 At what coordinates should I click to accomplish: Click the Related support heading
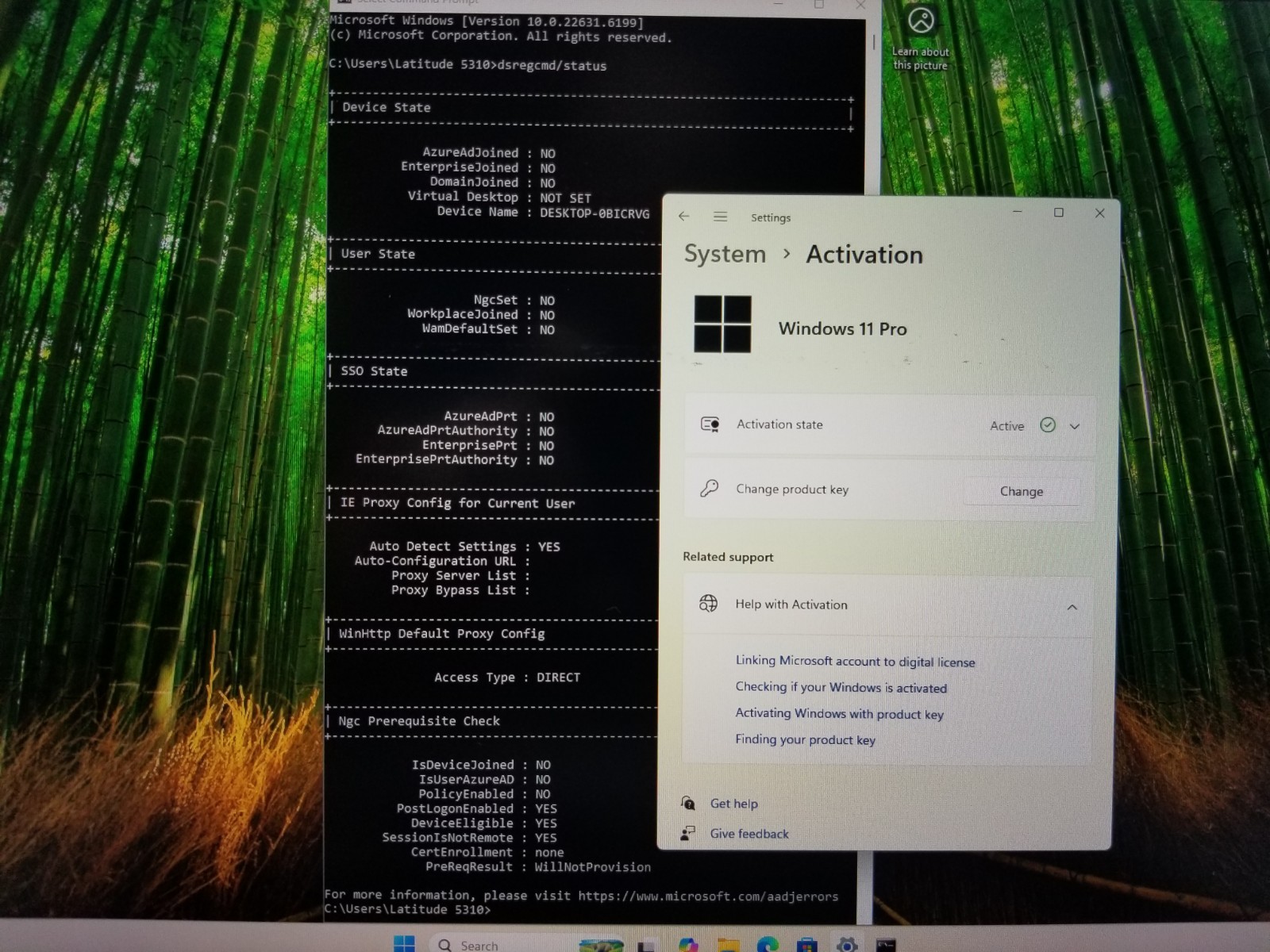point(728,557)
